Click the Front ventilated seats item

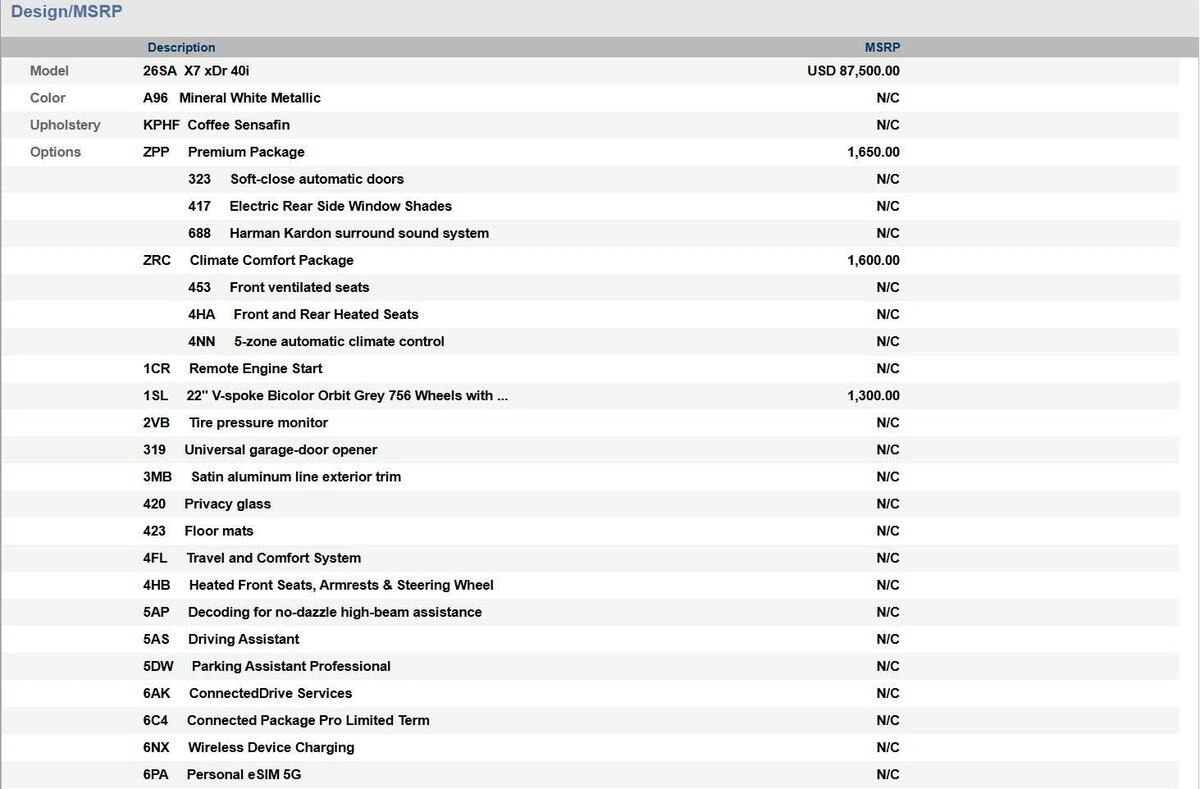(x=299, y=287)
